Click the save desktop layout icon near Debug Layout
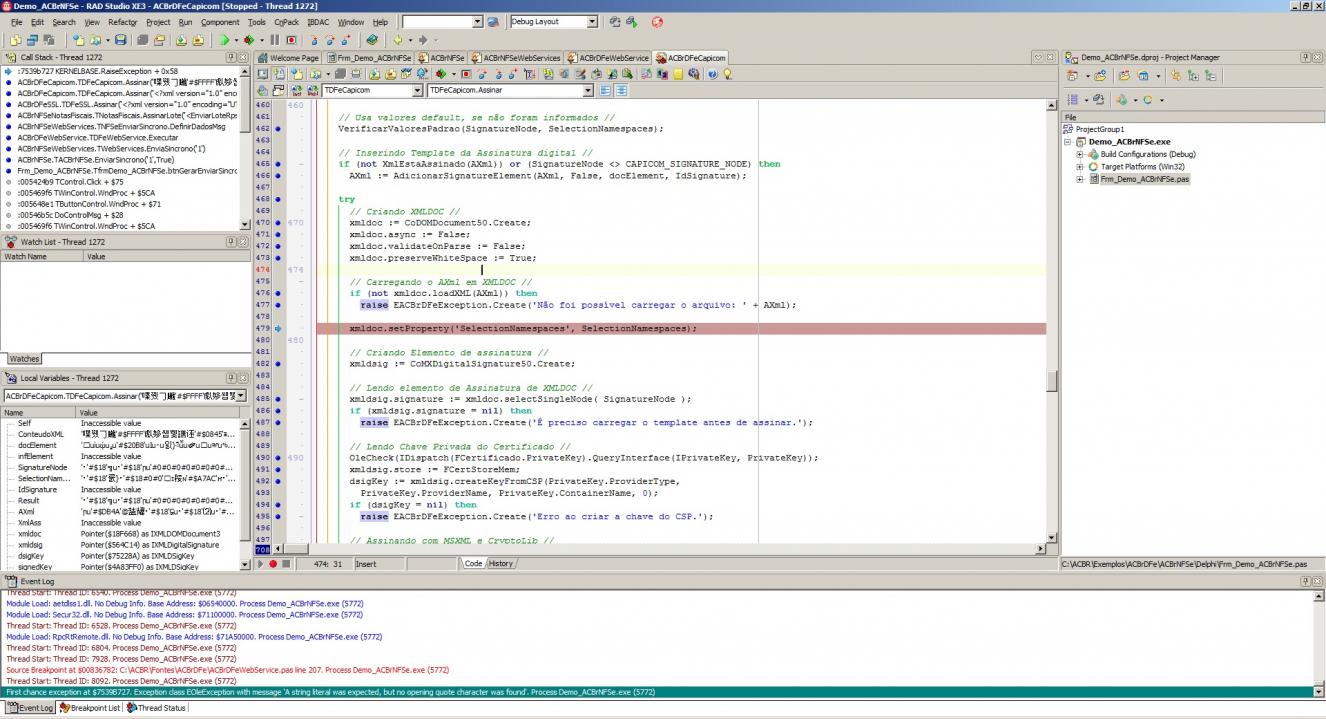The width and height of the screenshot is (1326, 719). point(614,21)
